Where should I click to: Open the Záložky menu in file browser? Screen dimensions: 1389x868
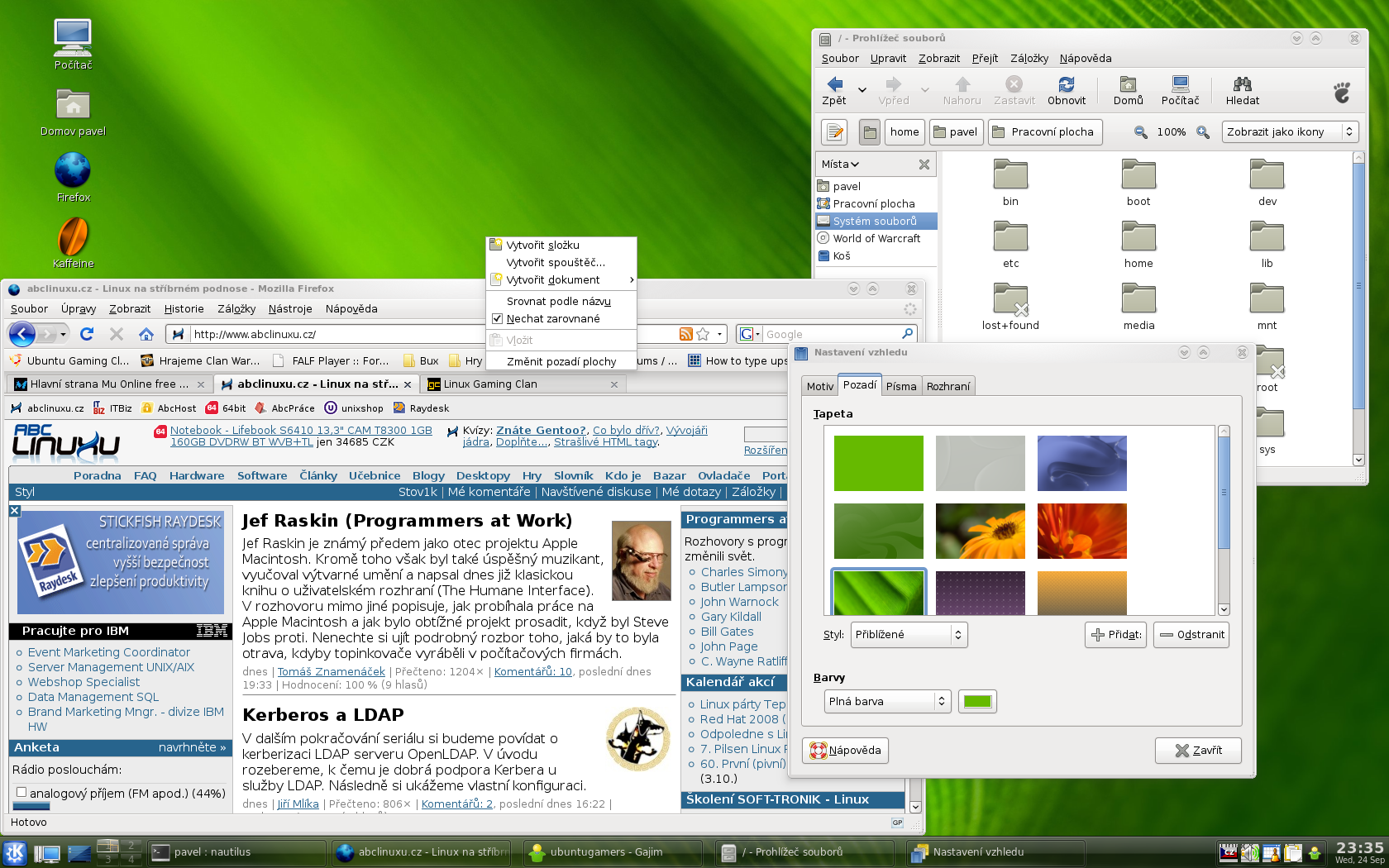coord(1029,58)
